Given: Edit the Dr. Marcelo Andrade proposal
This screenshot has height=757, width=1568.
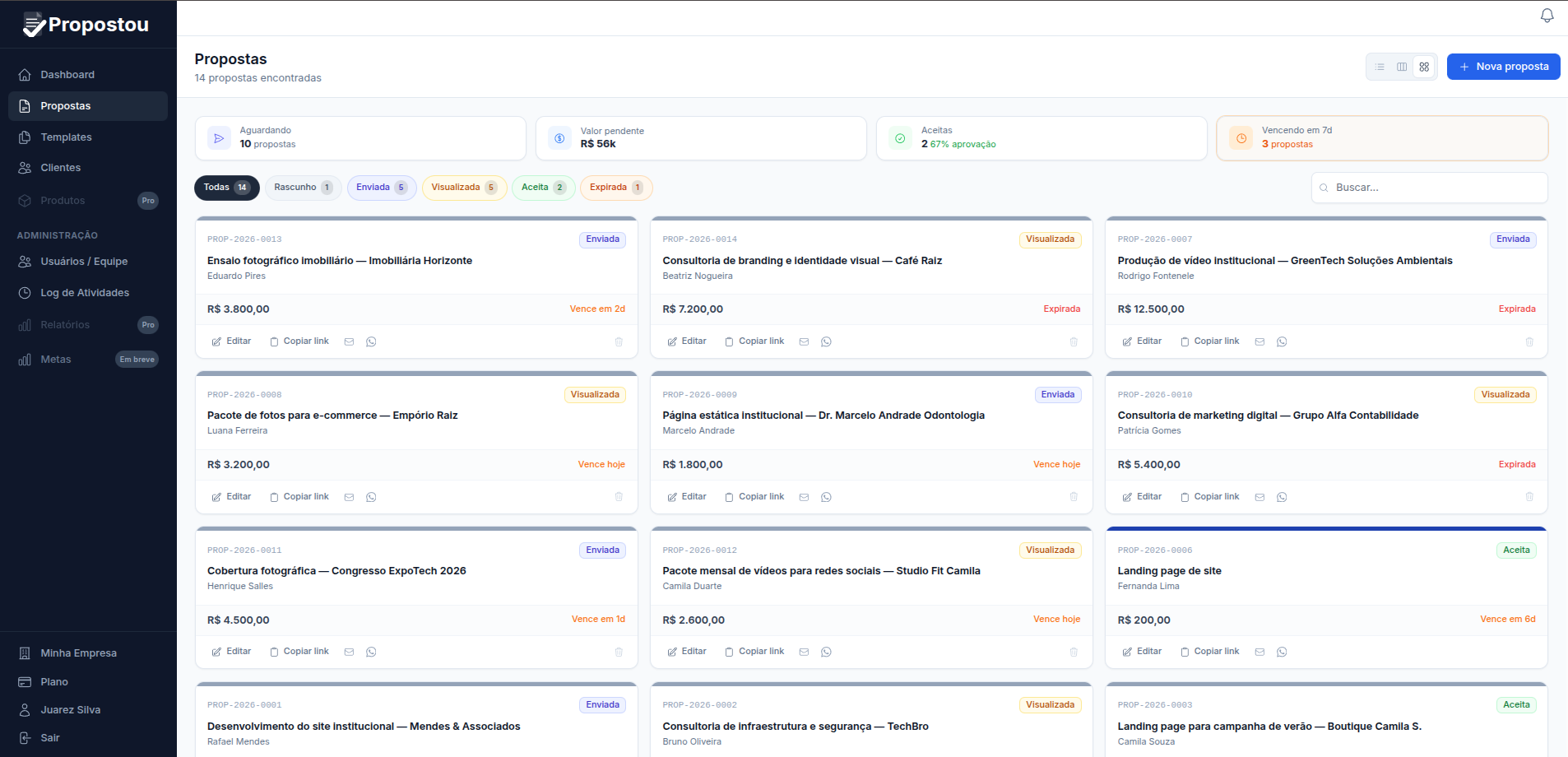Looking at the screenshot, I should click(687, 497).
